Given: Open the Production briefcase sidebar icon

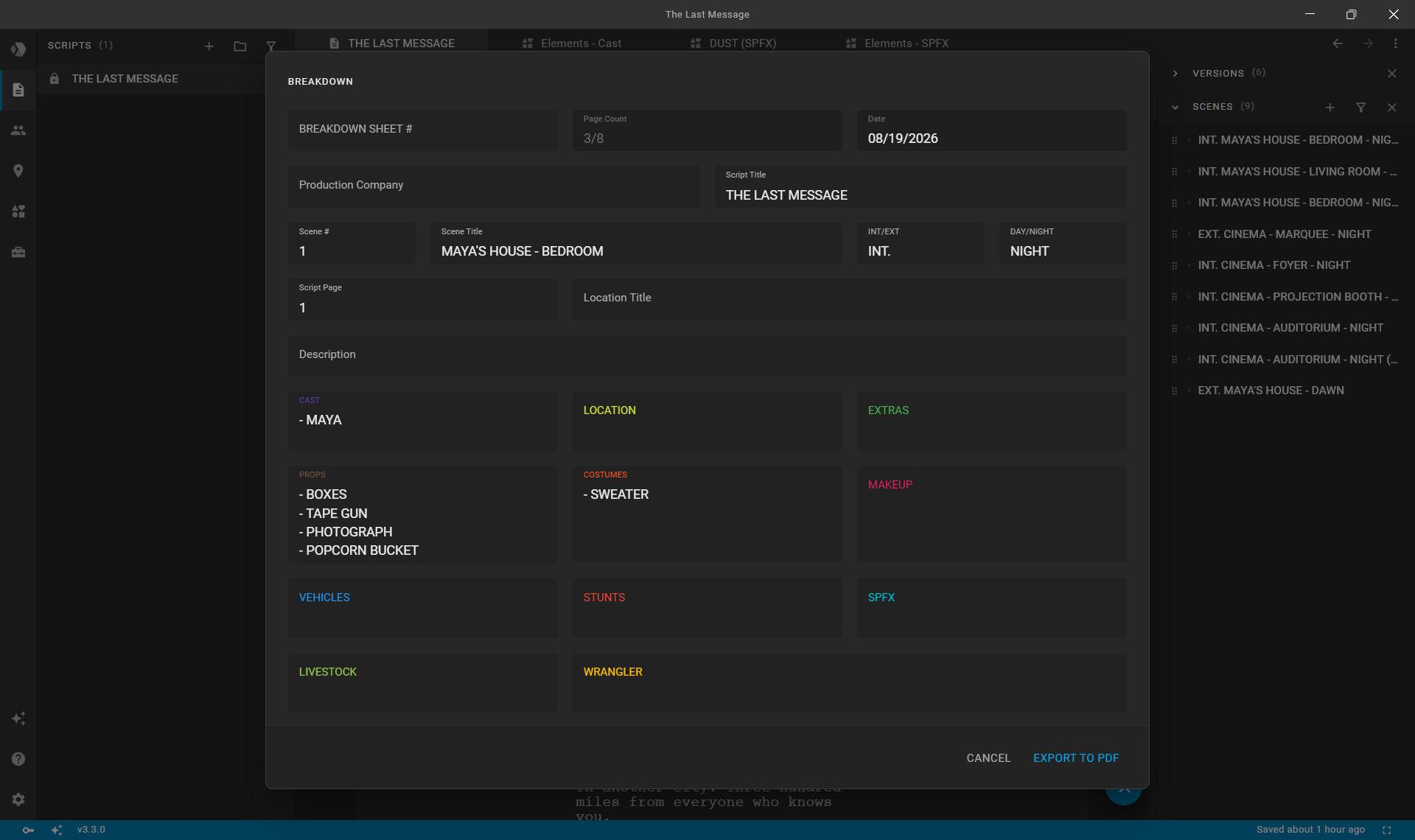Looking at the screenshot, I should pyautogui.click(x=18, y=252).
